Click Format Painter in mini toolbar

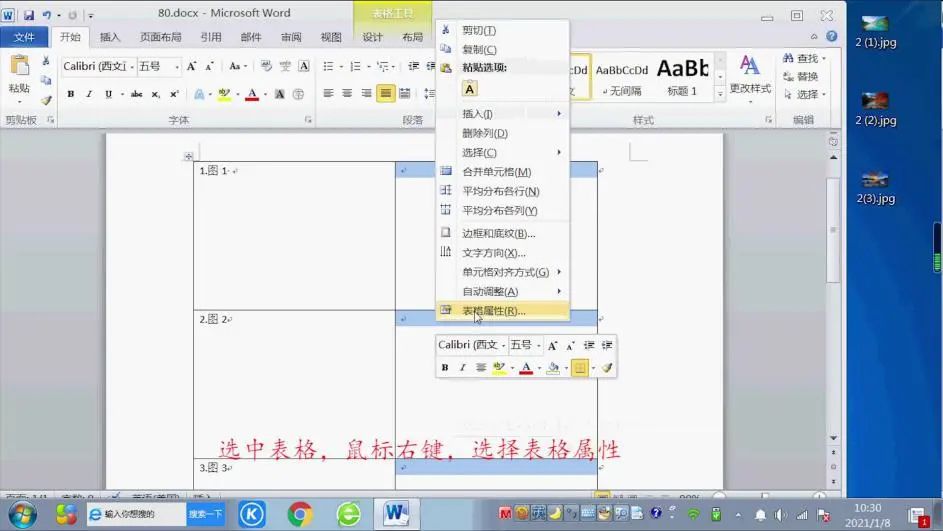point(607,367)
